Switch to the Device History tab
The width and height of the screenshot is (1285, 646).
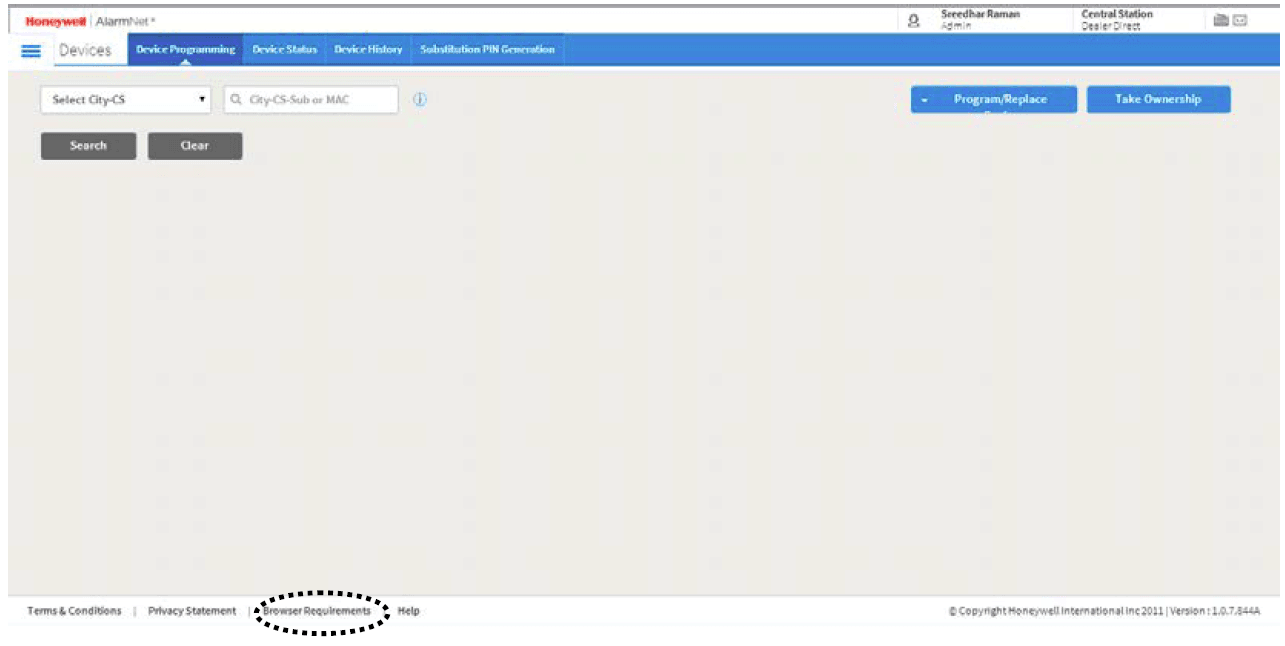(x=368, y=50)
